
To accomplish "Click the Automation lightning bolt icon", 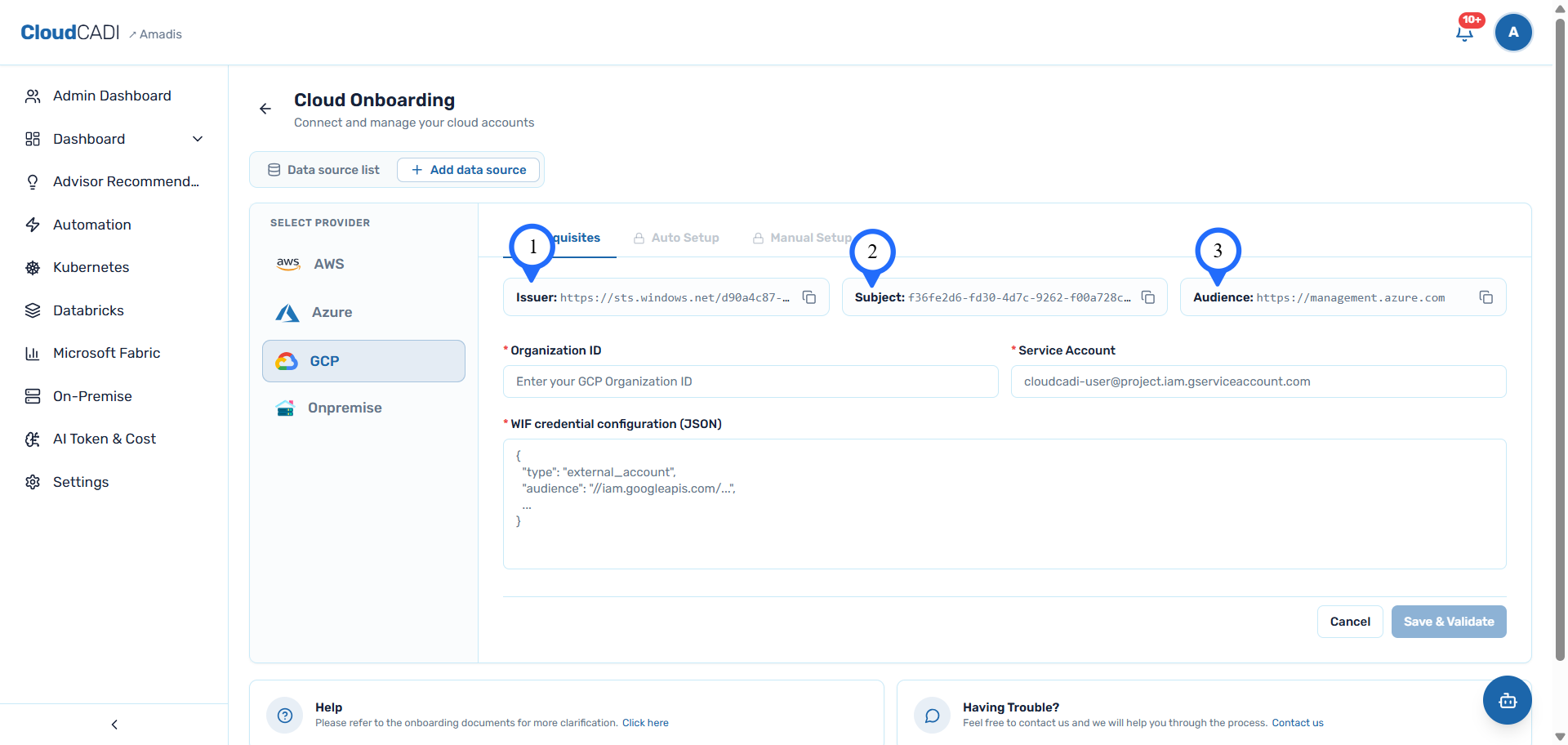I will click(x=33, y=225).
